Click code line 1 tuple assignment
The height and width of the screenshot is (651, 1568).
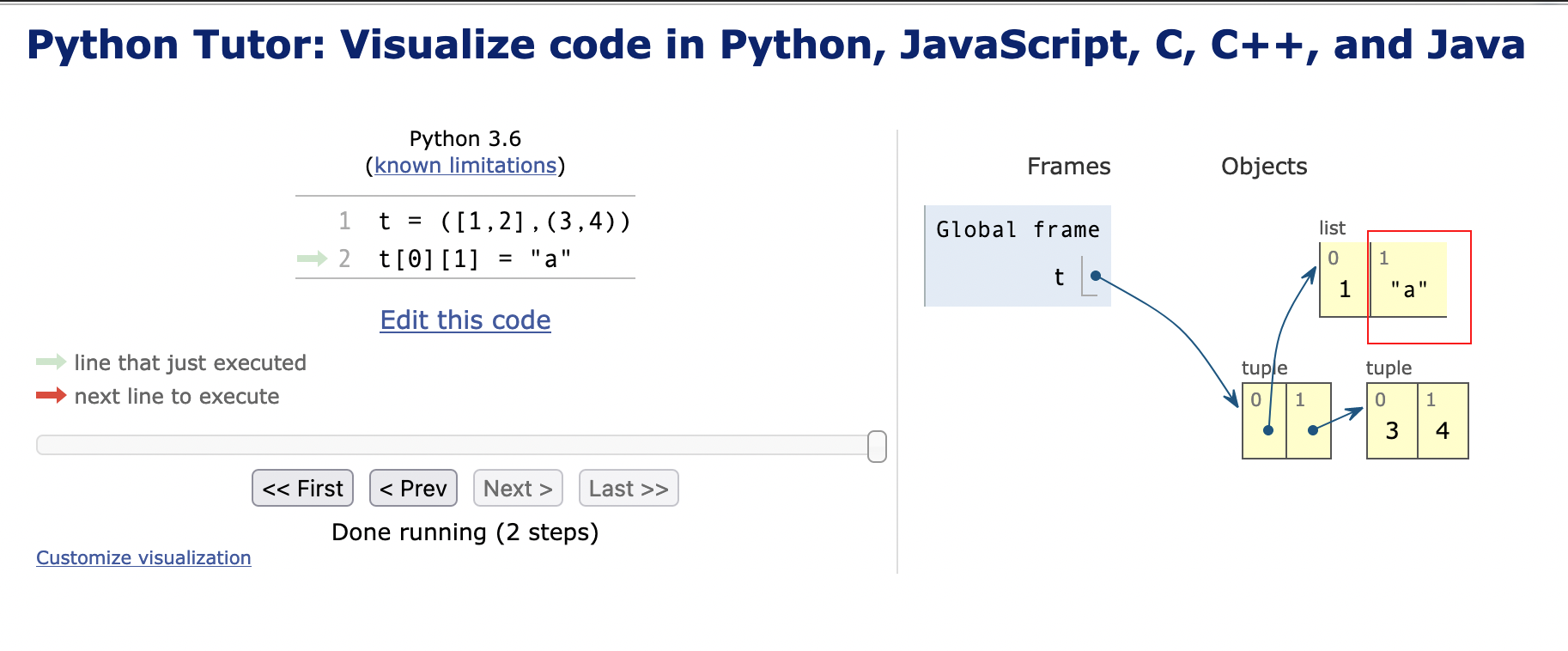pyautogui.click(x=505, y=222)
